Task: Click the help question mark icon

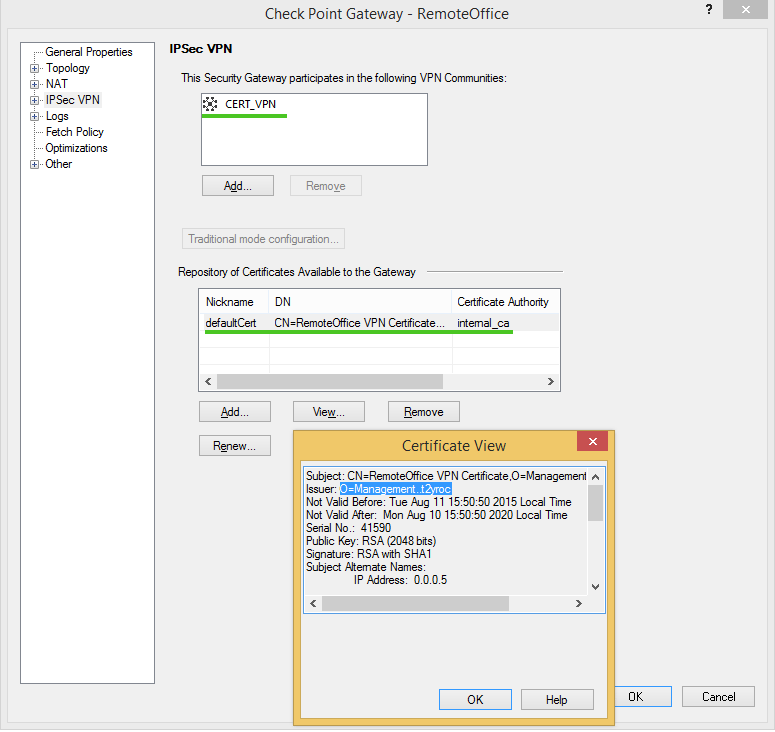Action: tap(709, 9)
